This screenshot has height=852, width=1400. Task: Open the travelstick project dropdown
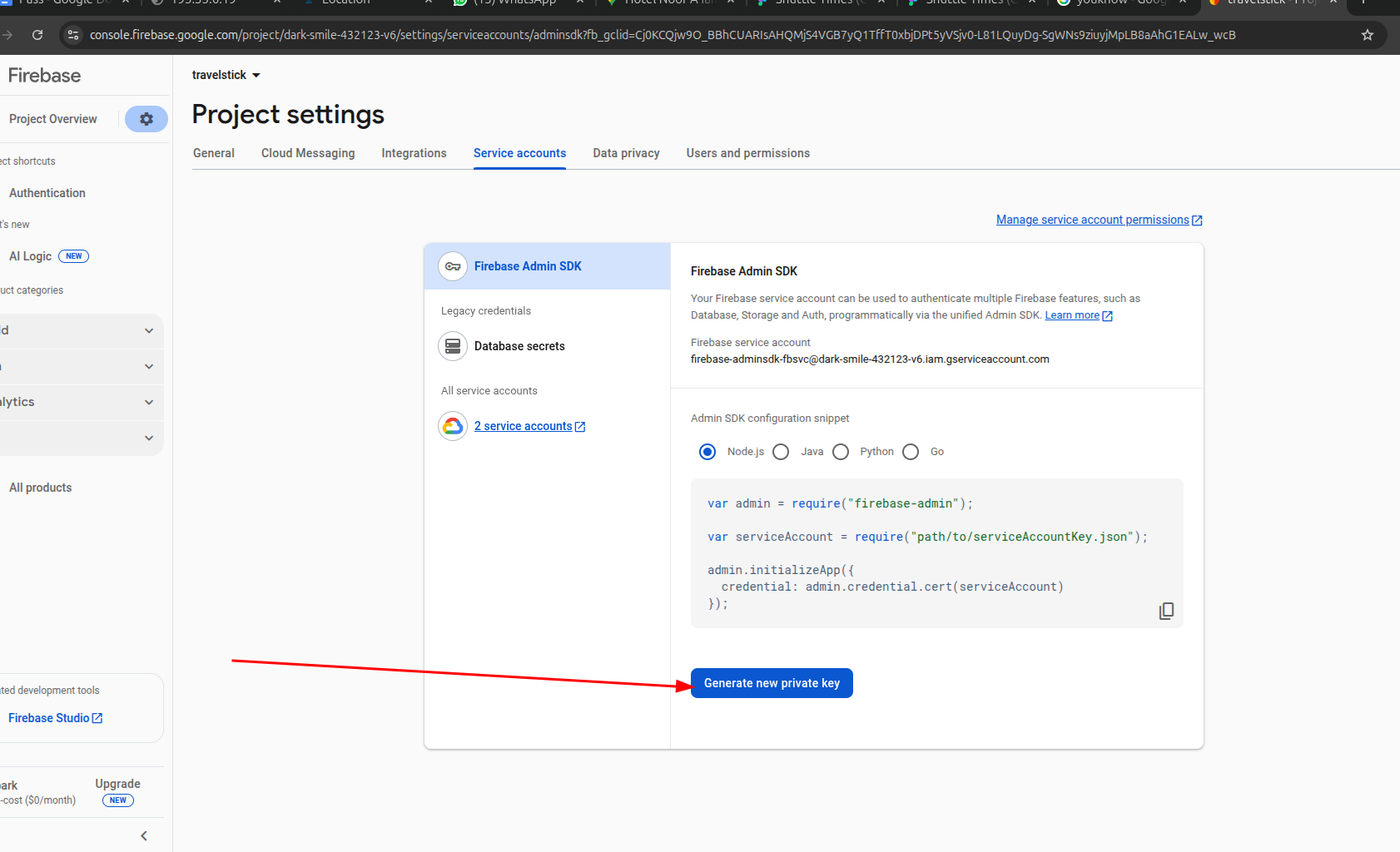[226, 75]
